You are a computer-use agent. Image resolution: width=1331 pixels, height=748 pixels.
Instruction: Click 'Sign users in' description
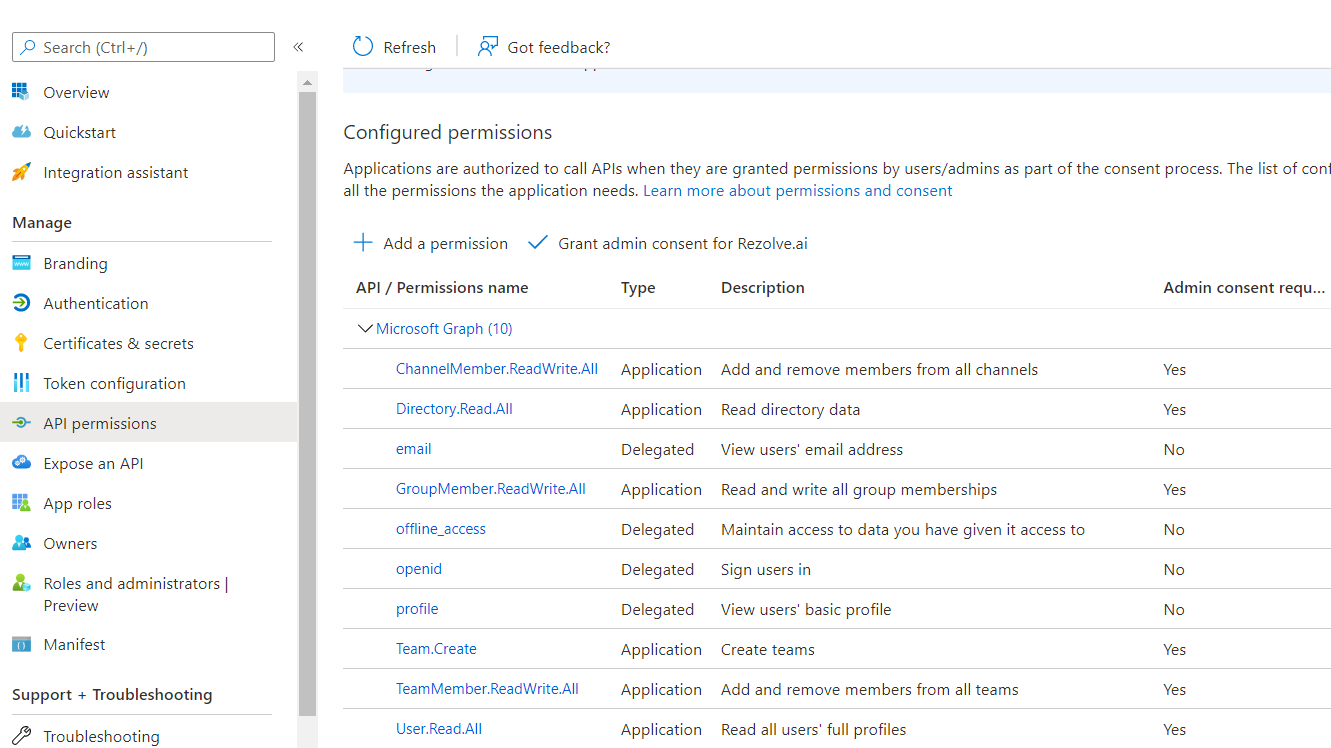(765, 569)
